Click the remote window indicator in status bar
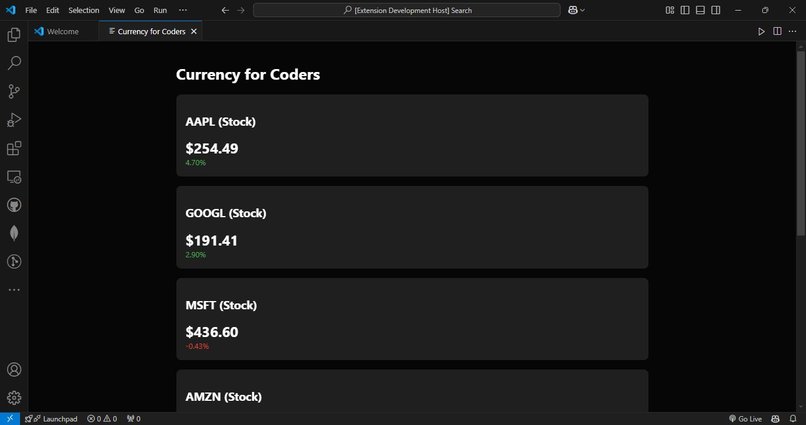The image size is (806, 425). (10, 418)
